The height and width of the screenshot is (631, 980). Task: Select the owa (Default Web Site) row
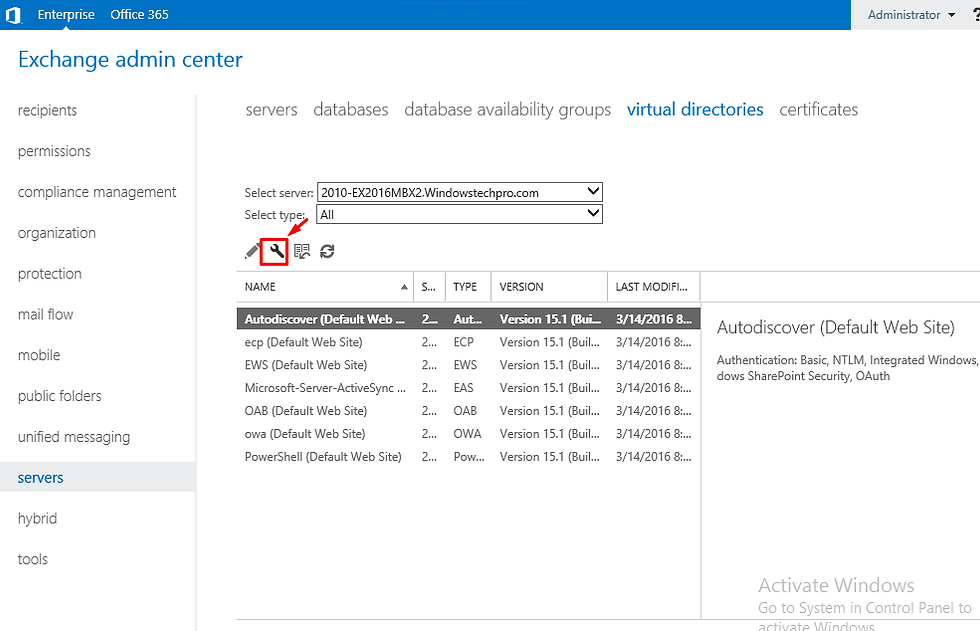[469, 434]
